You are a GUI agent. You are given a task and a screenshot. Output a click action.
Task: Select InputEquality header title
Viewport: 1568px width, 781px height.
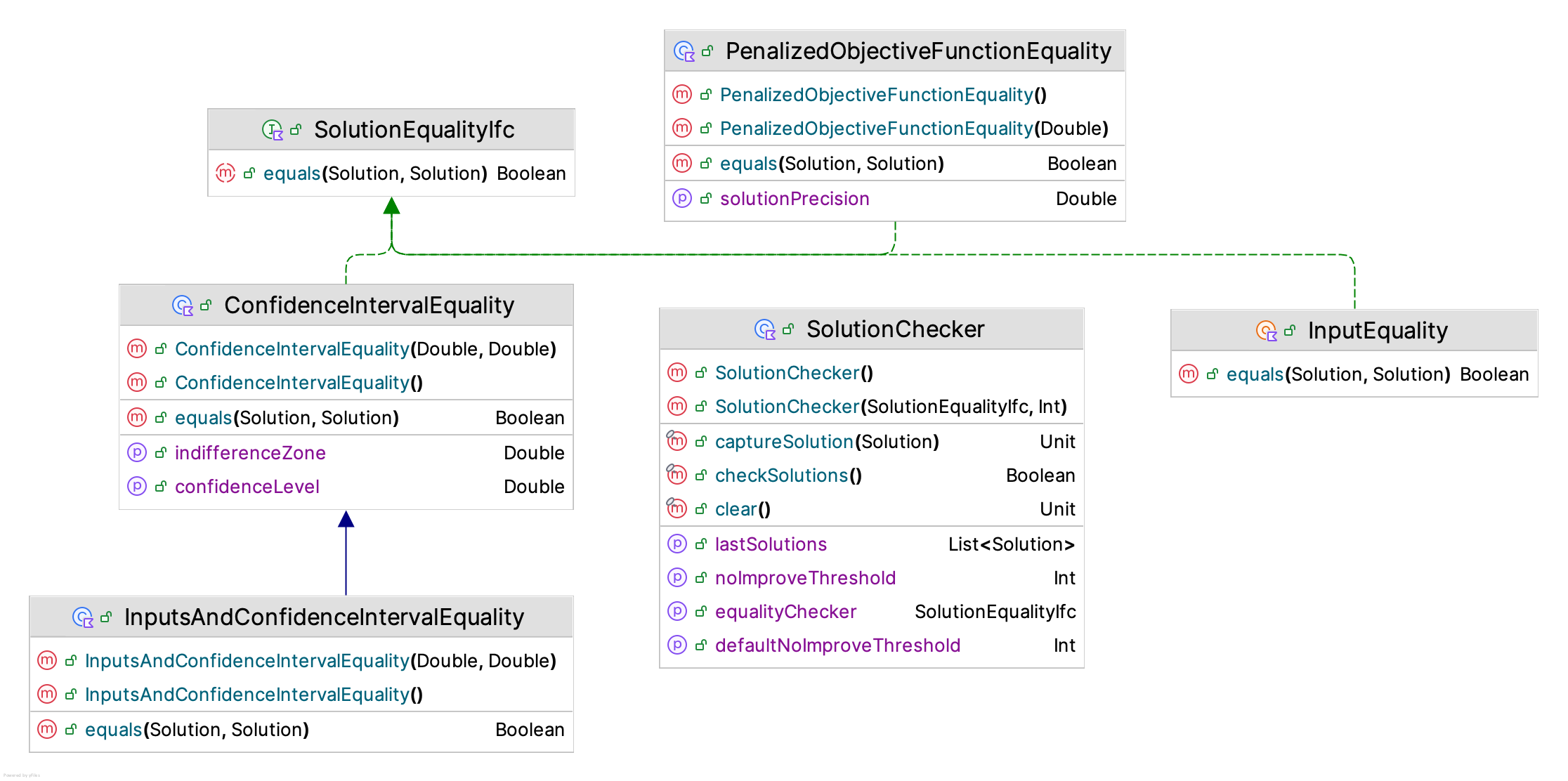tap(1378, 331)
